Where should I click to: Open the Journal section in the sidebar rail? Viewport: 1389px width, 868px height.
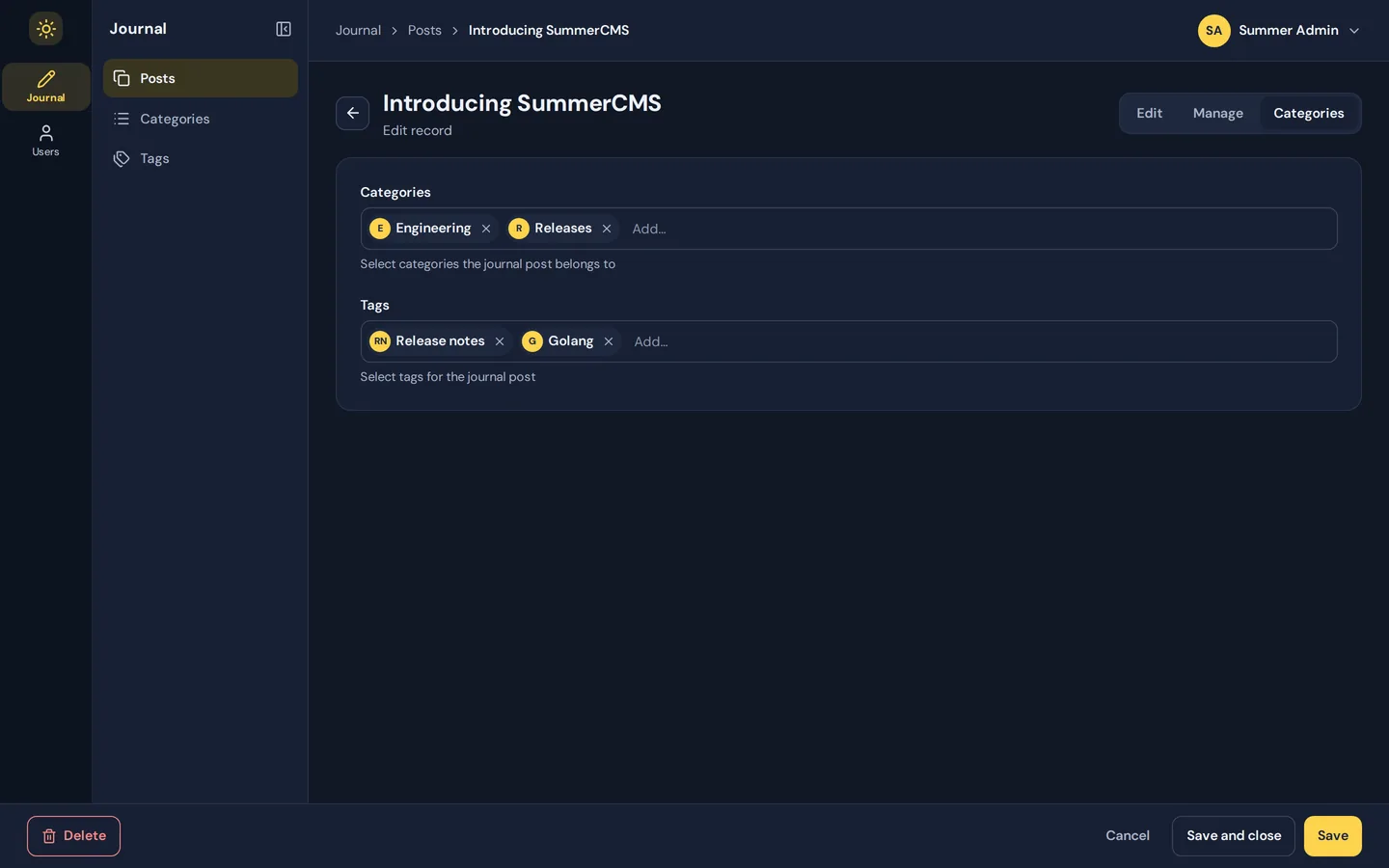tap(45, 87)
